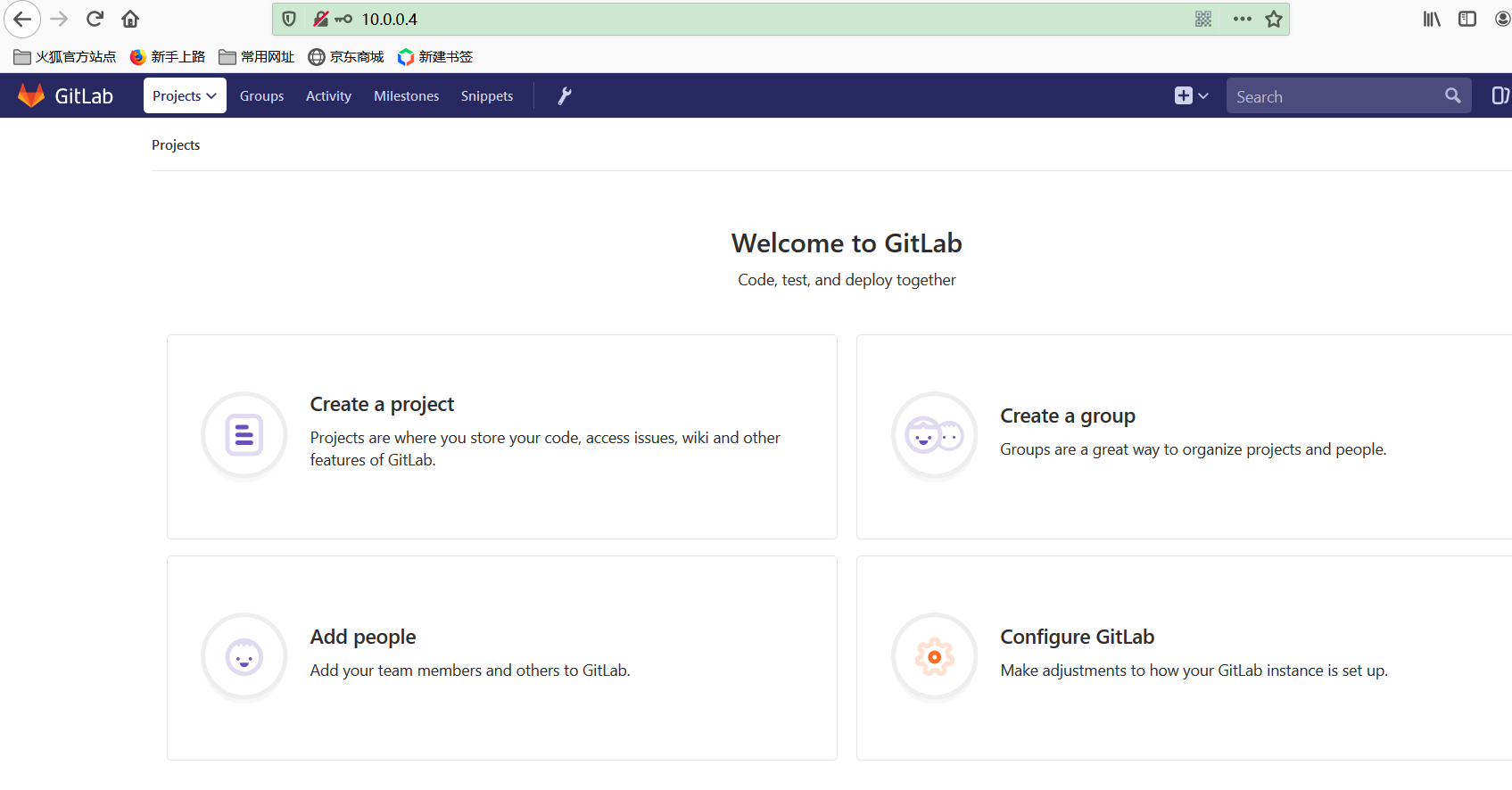This screenshot has width=1512, height=790.
Task: Click 'Add your team members' description
Action: point(470,671)
